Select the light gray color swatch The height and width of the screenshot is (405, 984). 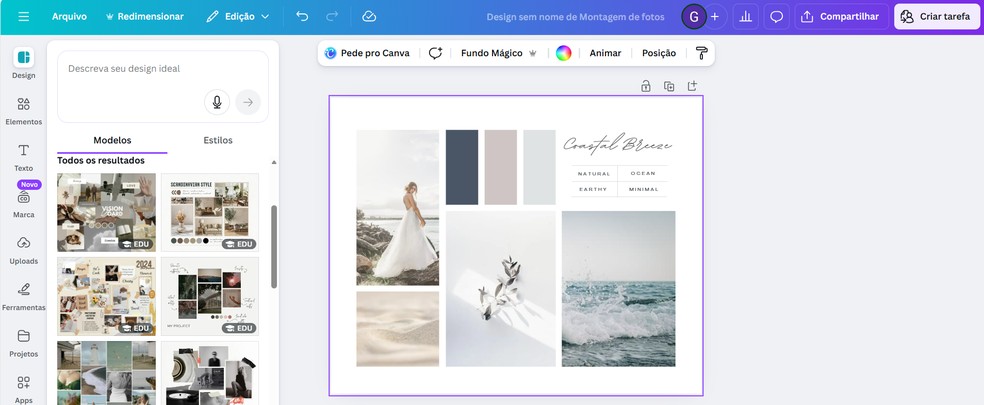[x=540, y=167]
